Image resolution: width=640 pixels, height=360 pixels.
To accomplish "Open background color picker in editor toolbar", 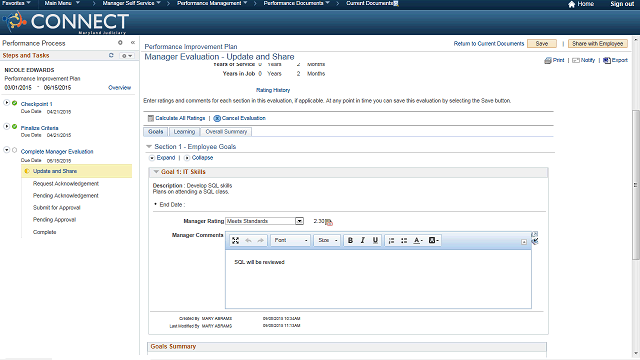I will coord(433,240).
